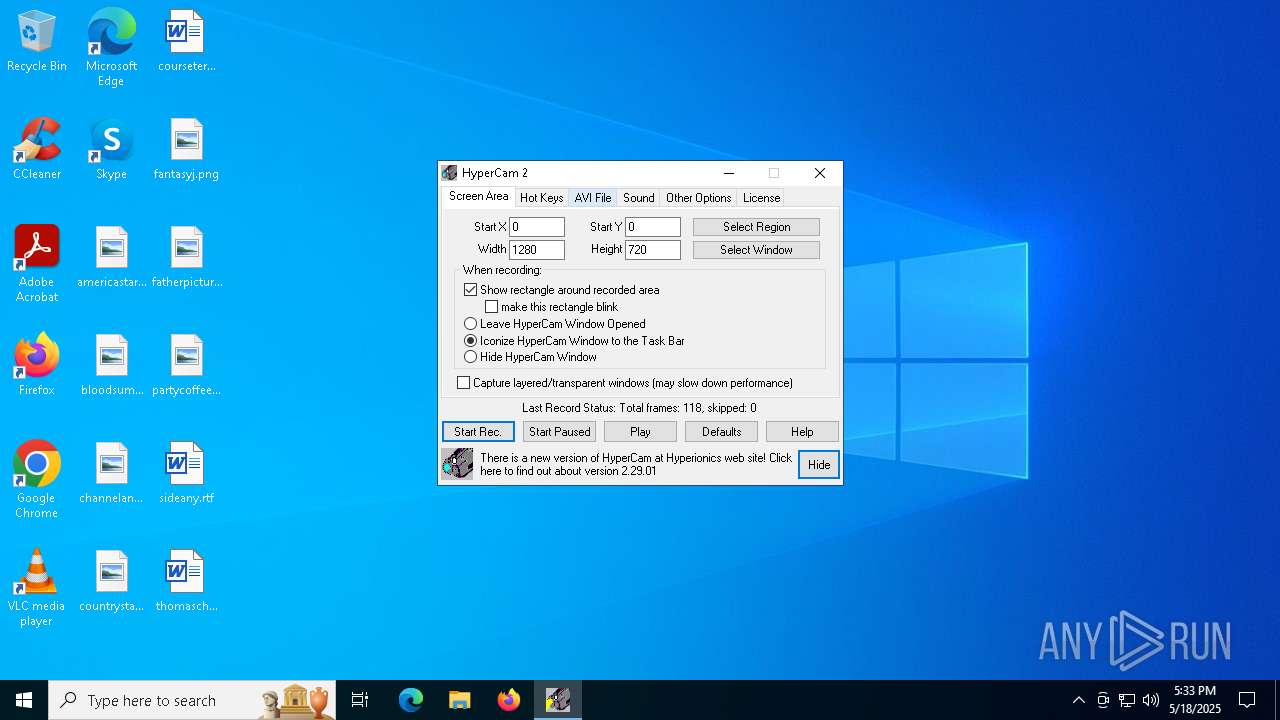This screenshot has width=1280, height=720.
Task: Click the Select Region button
Action: tap(756, 227)
